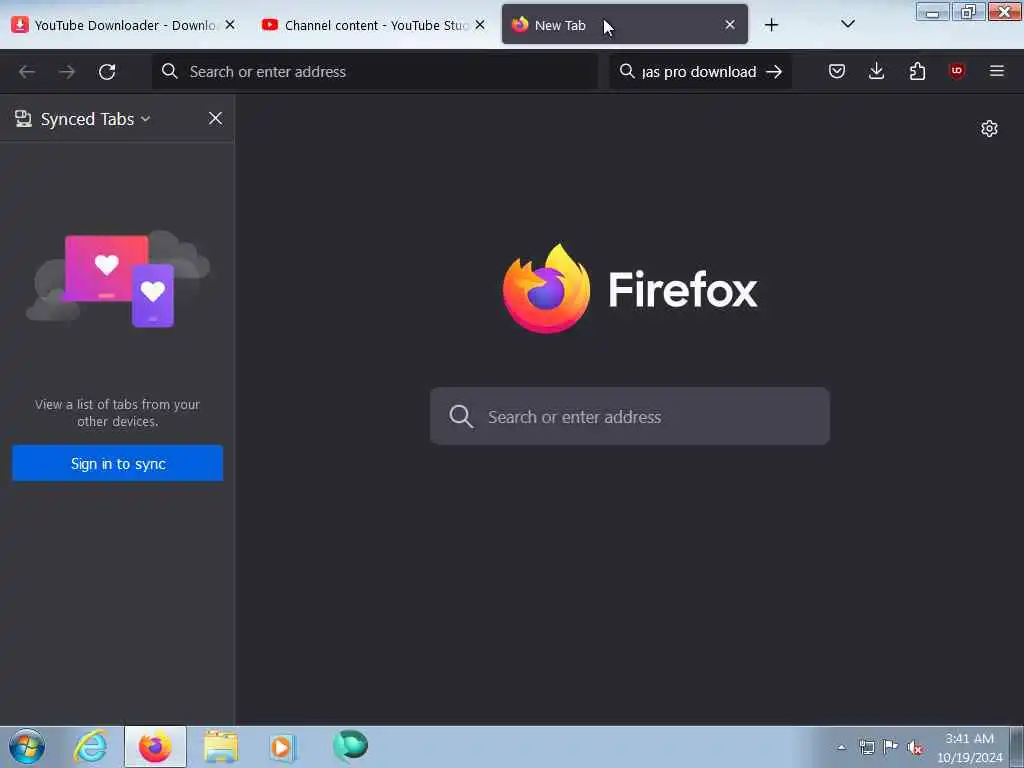Open the uBlock Origin shield icon

click(957, 71)
